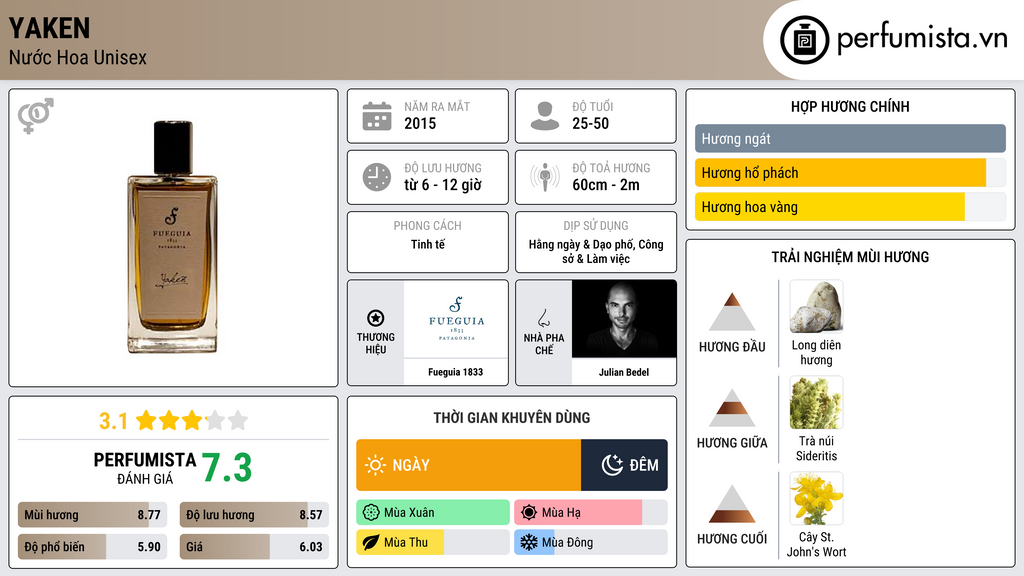Viewport: 1024px width, 576px height.
Task: Click the sun icon for Mùa Hạ
Action: point(529,513)
